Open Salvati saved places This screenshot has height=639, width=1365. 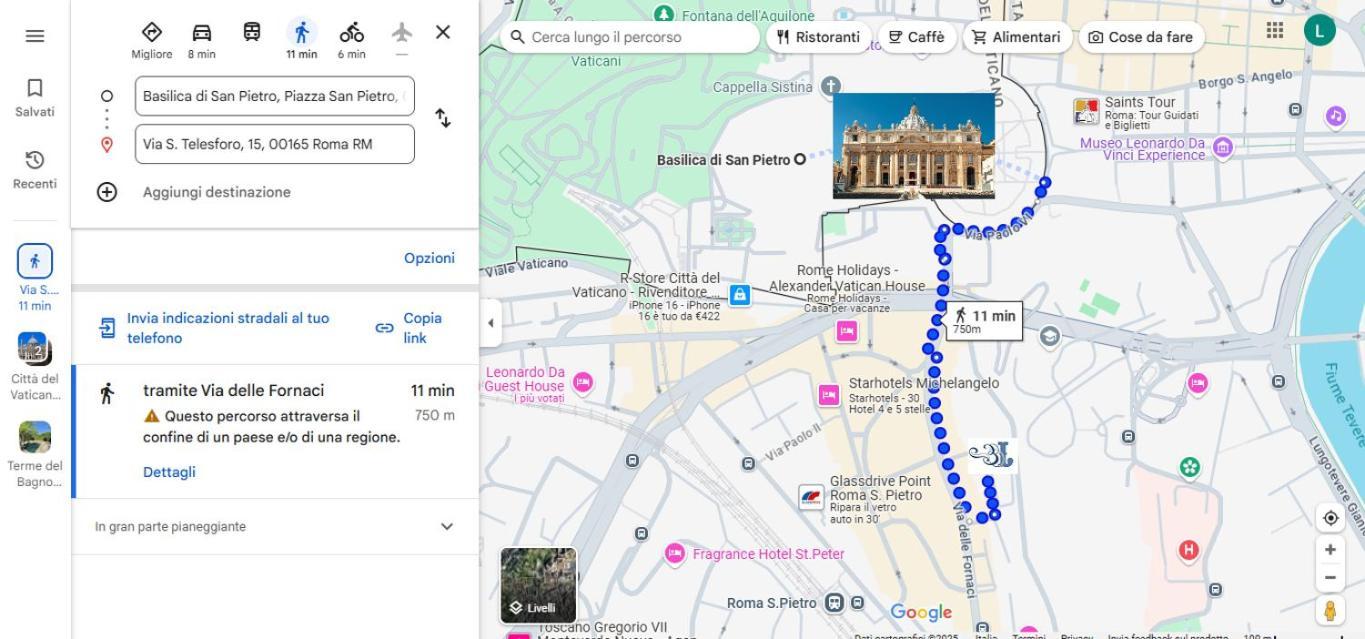click(x=35, y=99)
